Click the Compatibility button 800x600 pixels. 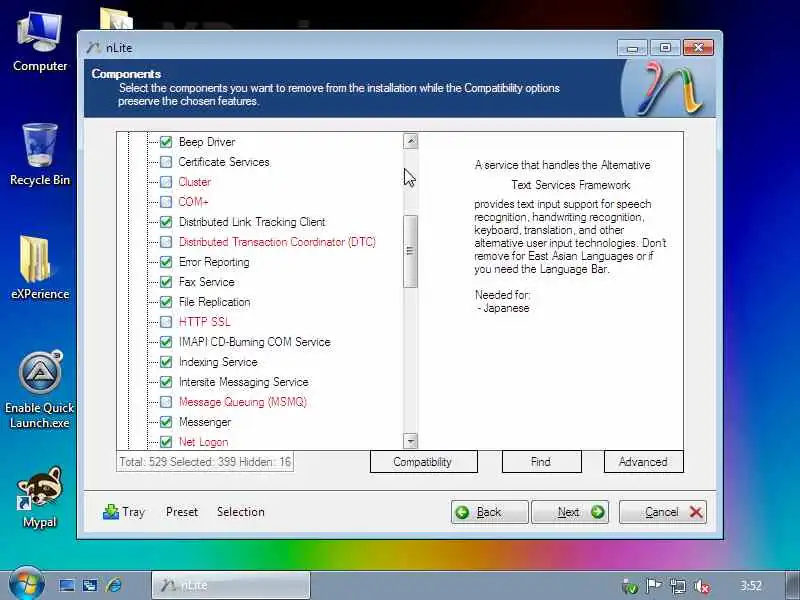pos(423,462)
